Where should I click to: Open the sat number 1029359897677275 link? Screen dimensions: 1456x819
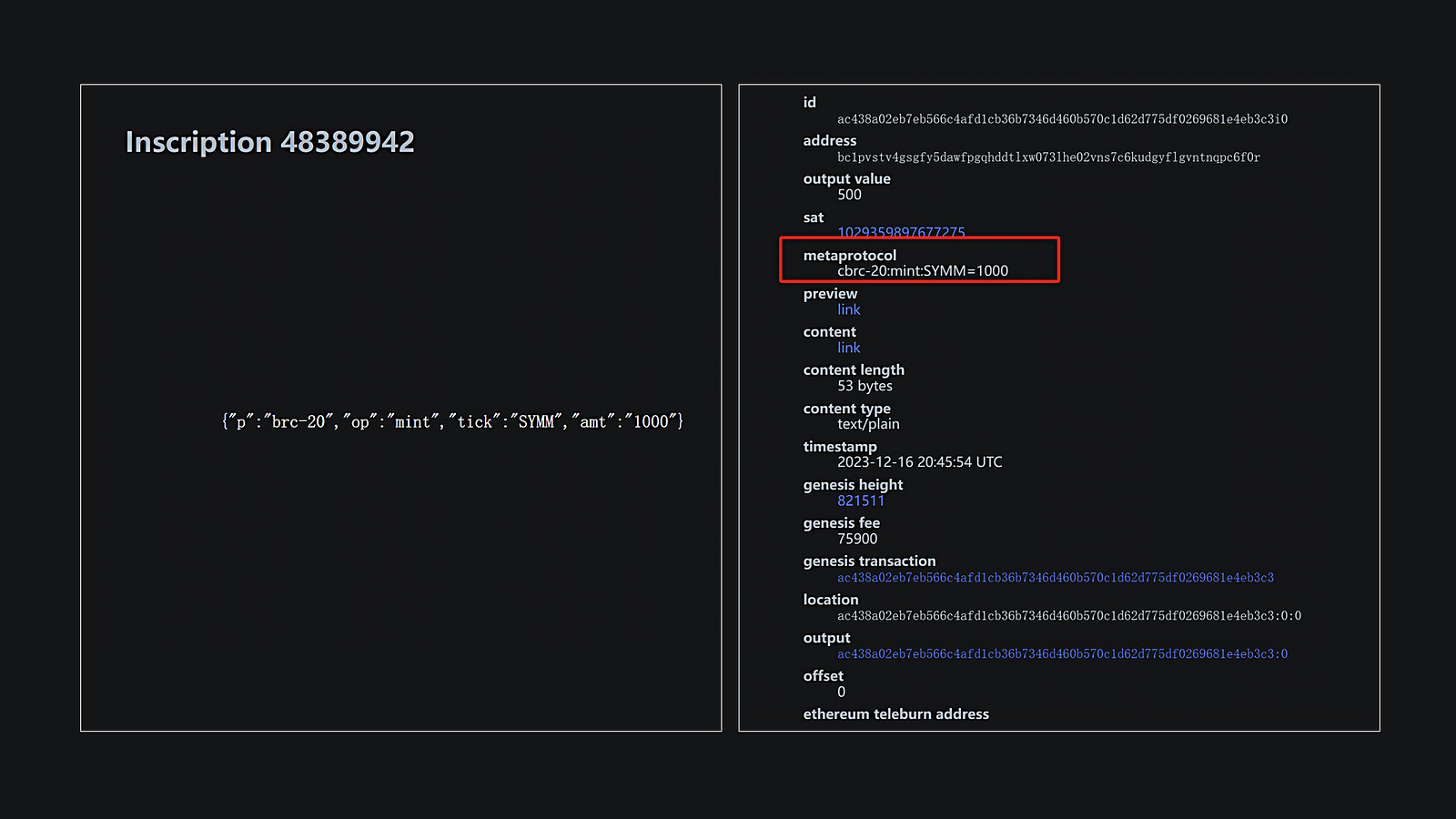click(x=901, y=231)
